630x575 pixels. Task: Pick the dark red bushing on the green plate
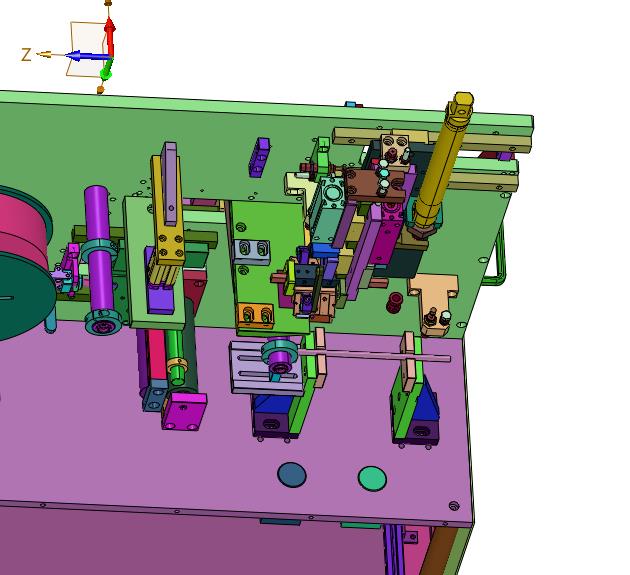point(395,302)
